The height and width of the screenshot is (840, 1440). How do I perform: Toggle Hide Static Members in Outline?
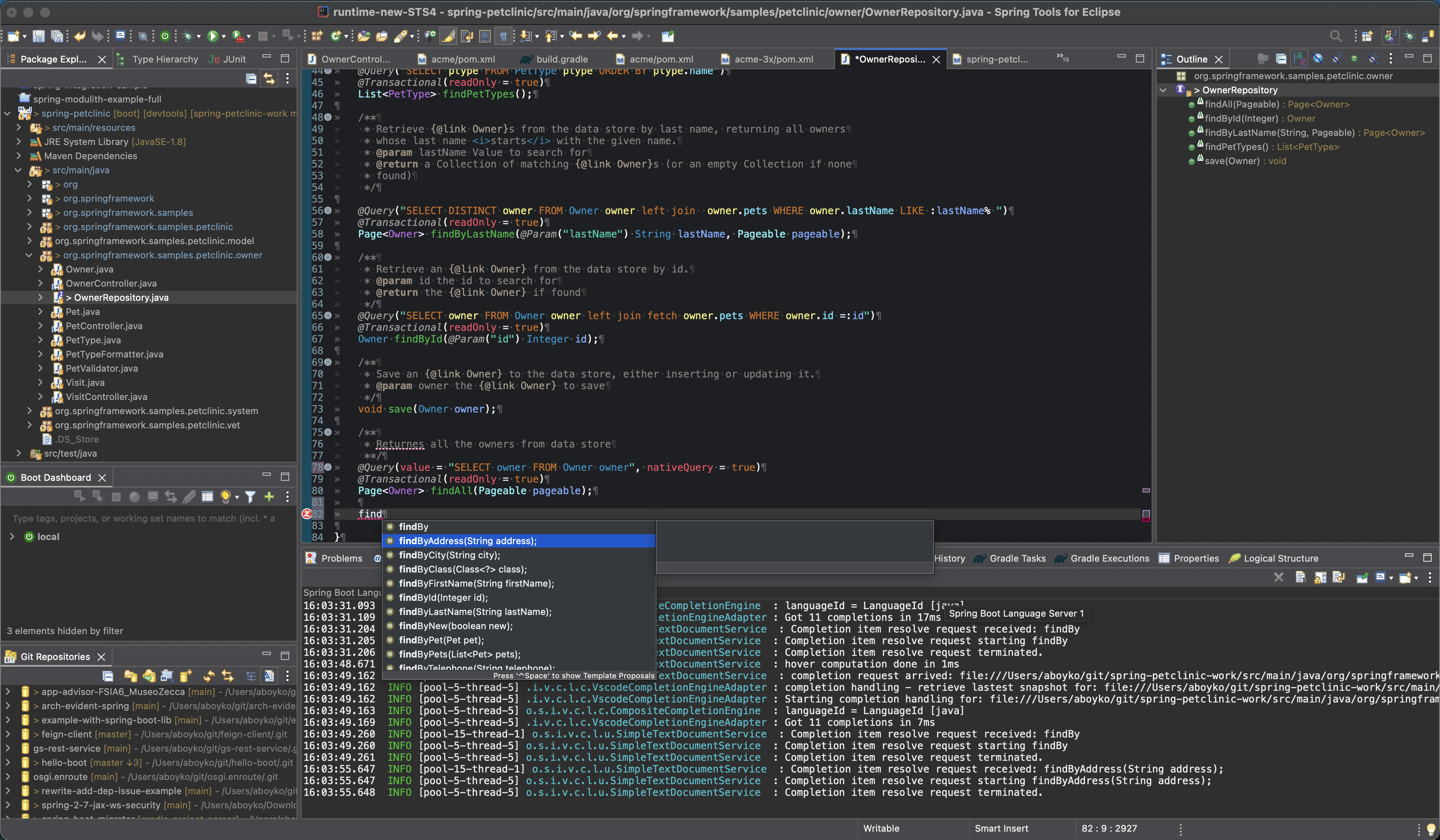[1336, 59]
